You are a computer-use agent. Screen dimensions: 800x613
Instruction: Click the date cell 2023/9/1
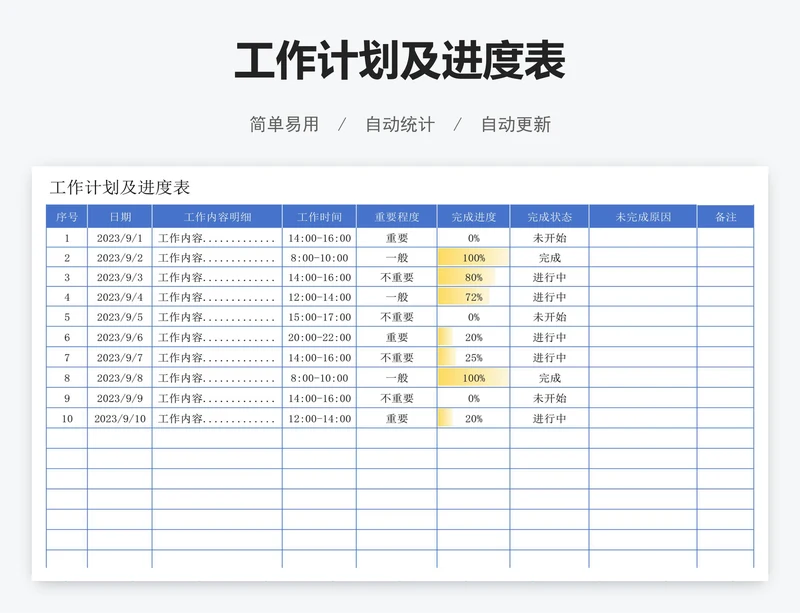pos(120,238)
